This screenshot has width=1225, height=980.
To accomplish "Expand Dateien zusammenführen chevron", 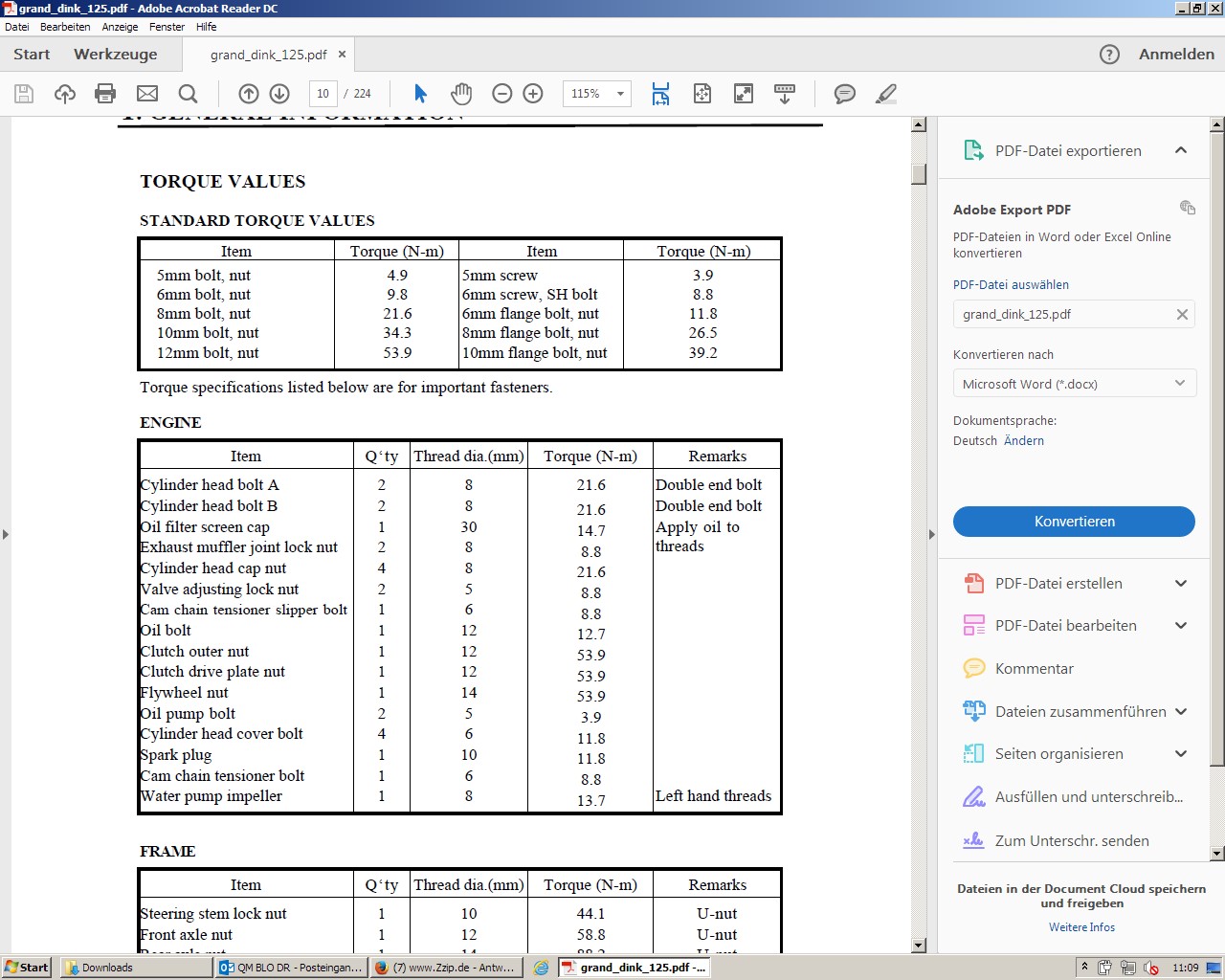I will coord(1181,712).
